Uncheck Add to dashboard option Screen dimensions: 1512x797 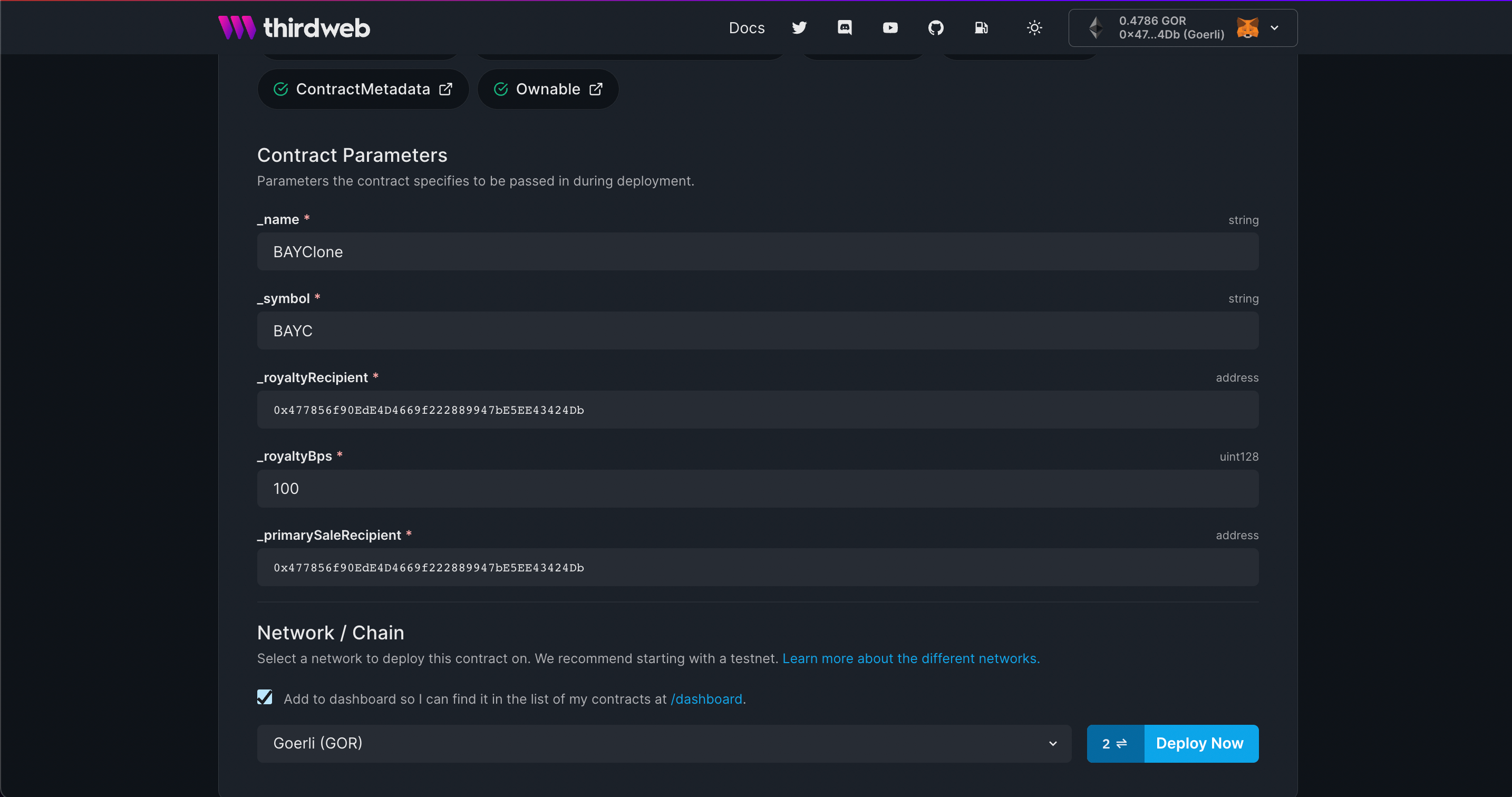click(265, 698)
